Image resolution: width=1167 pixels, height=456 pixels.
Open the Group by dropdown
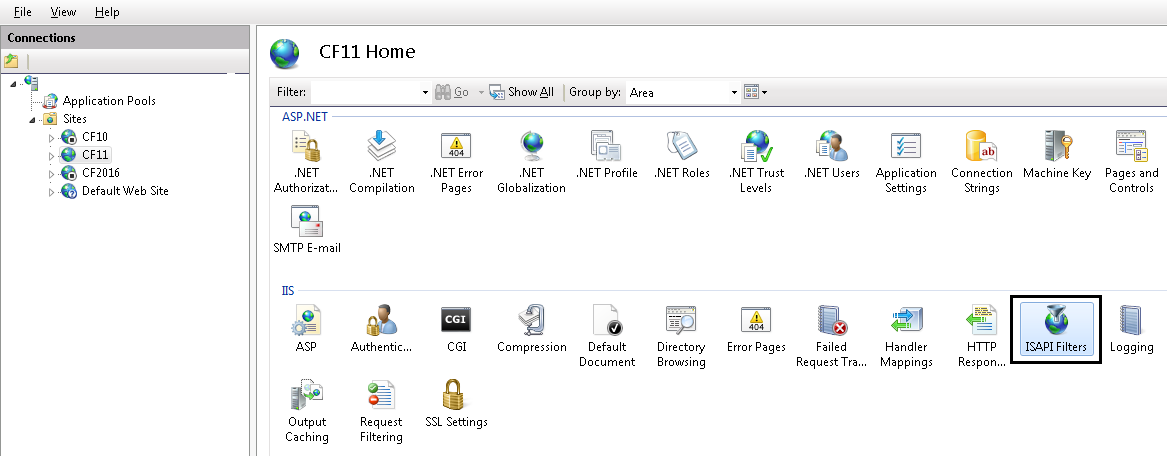point(734,92)
